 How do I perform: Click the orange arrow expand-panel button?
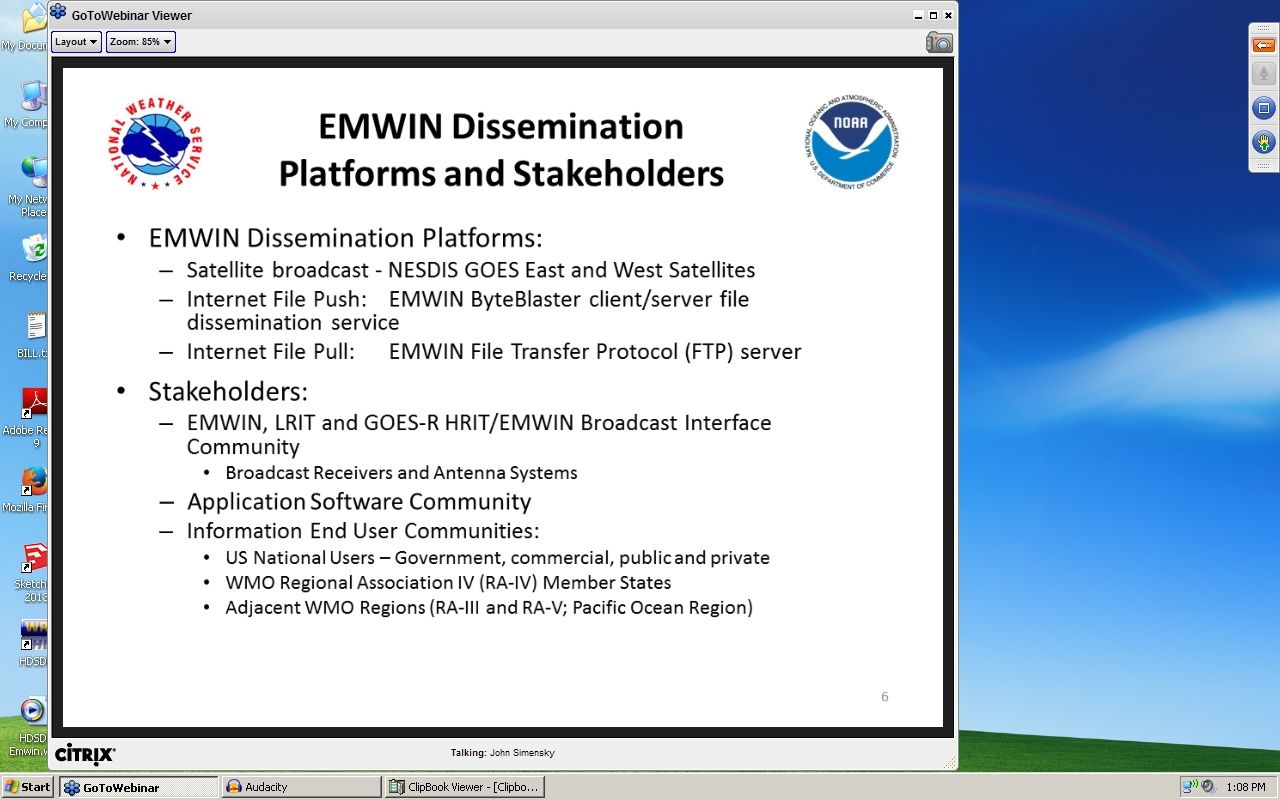pyautogui.click(x=1264, y=46)
